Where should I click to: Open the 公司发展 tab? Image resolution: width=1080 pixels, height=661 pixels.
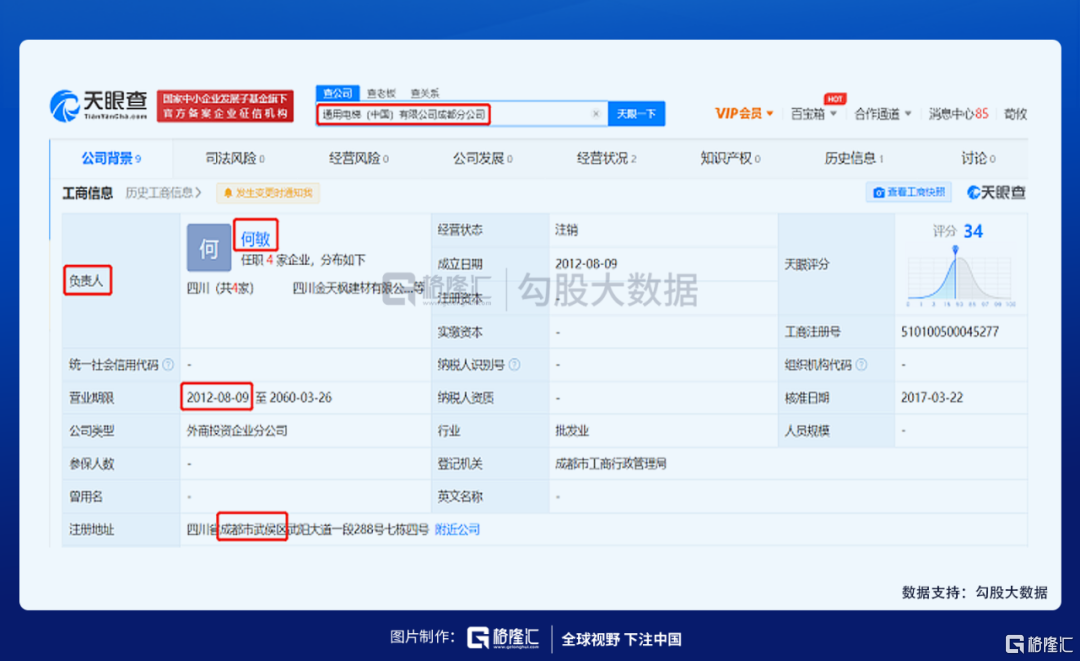(483, 158)
